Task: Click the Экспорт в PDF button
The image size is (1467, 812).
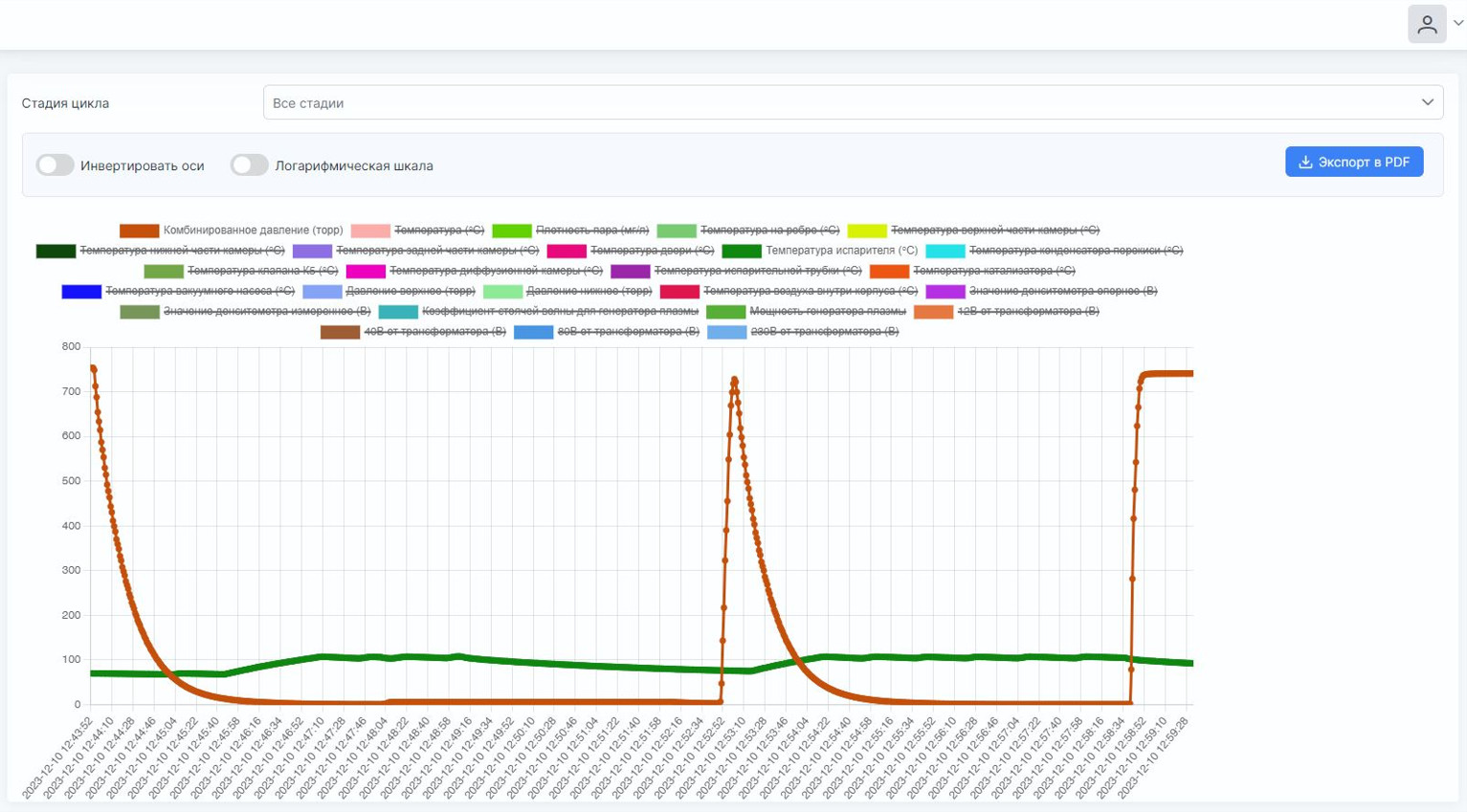Action: coord(1354,162)
